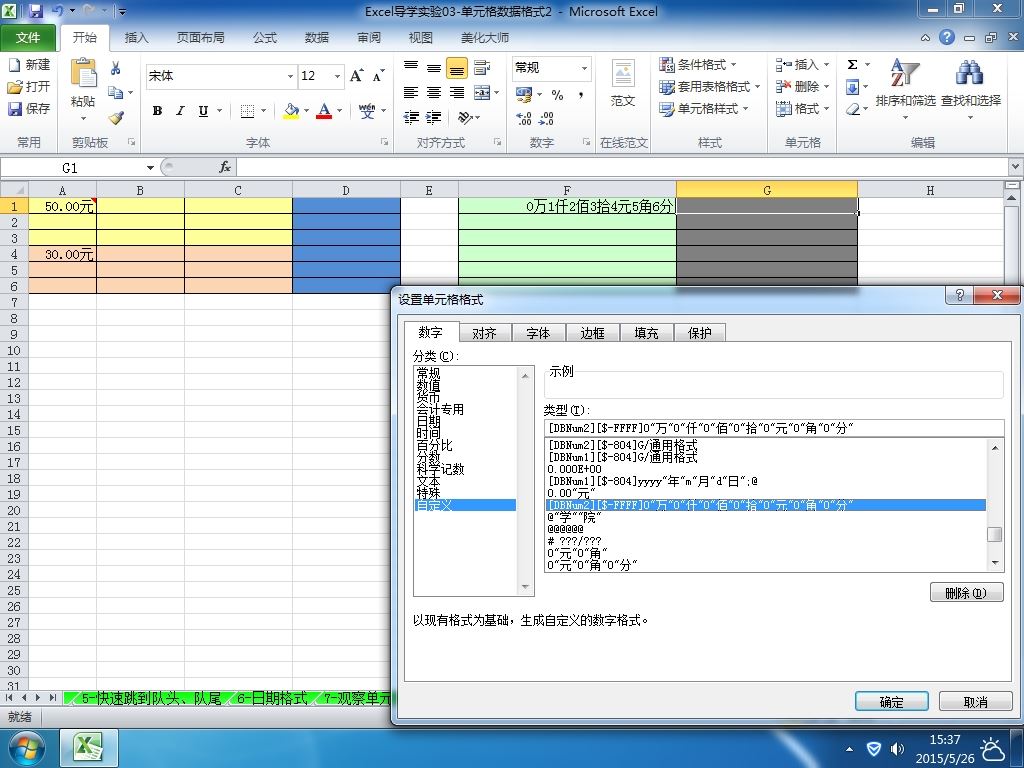The height and width of the screenshot is (768, 1024).
Task: Align text right in alignment group
Action: pos(457,93)
